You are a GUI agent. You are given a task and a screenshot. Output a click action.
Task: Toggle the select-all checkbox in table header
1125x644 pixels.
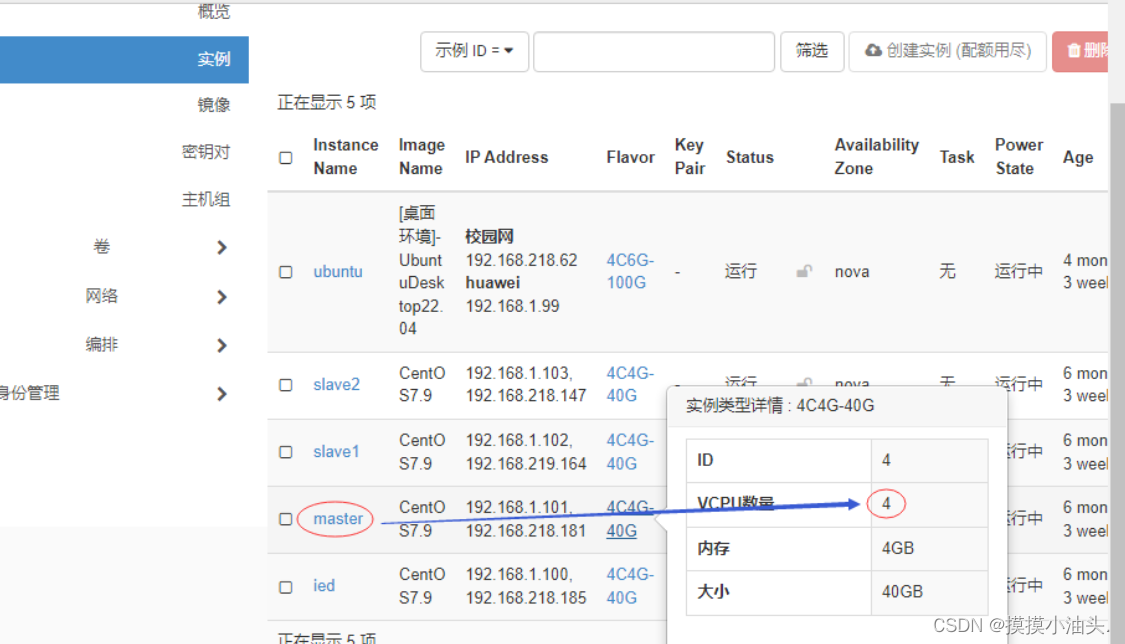pyautogui.click(x=285, y=157)
